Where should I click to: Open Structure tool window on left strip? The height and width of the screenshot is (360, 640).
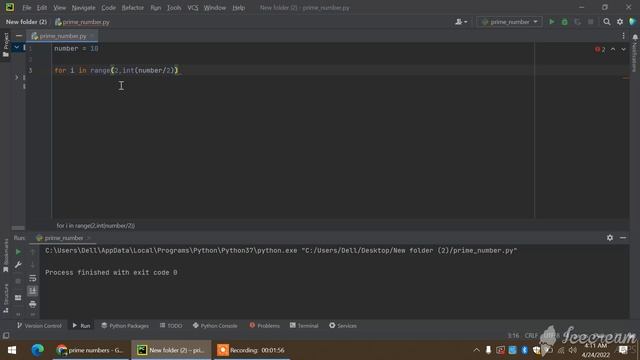6,298
